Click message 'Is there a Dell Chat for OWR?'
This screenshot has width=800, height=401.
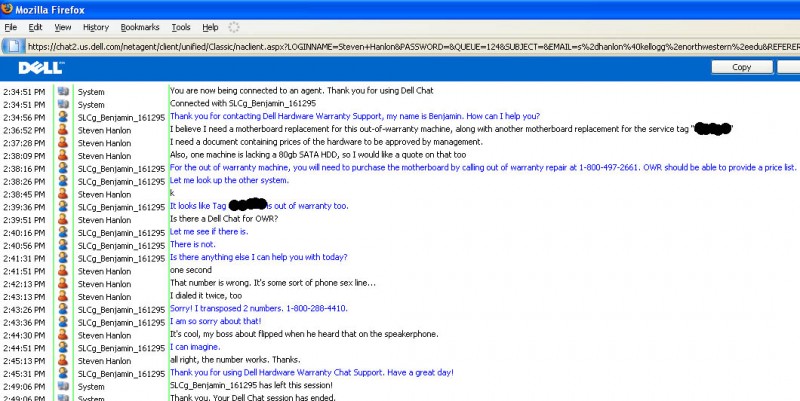point(223,219)
